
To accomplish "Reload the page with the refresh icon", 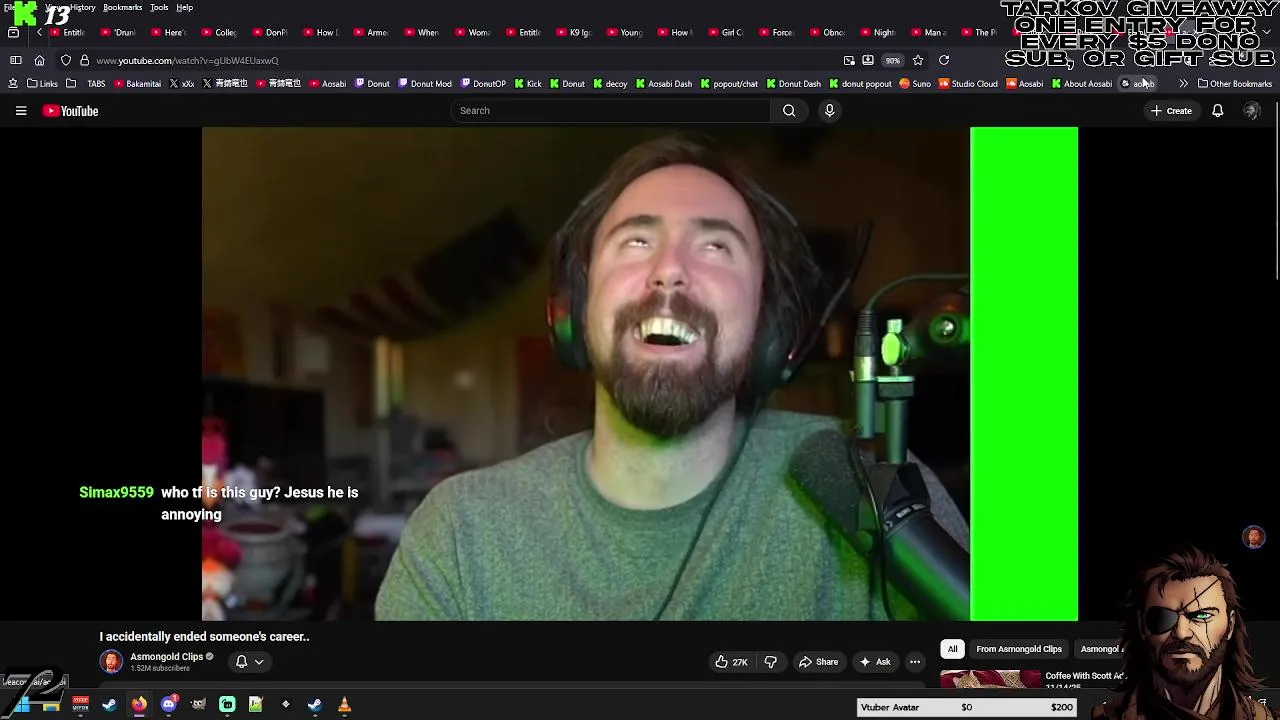I will point(943,60).
